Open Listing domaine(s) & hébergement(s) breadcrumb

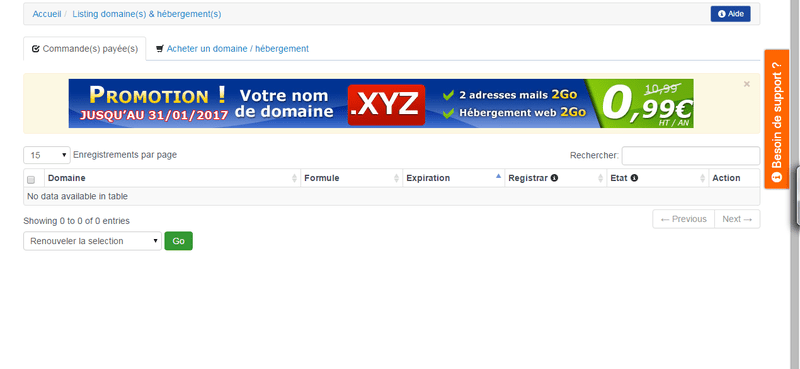(x=147, y=14)
